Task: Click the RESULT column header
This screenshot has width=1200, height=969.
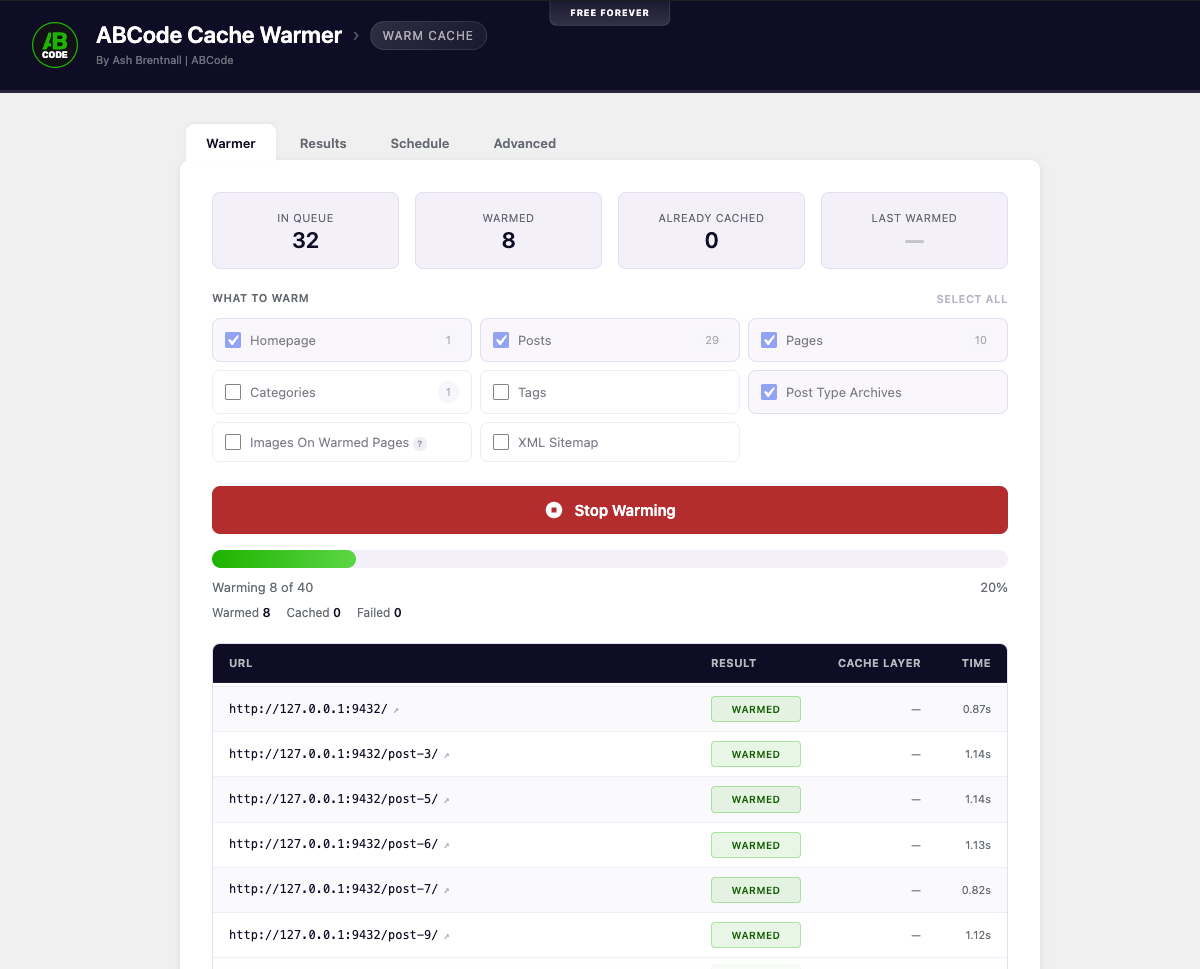Action: [x=734, y=663]
